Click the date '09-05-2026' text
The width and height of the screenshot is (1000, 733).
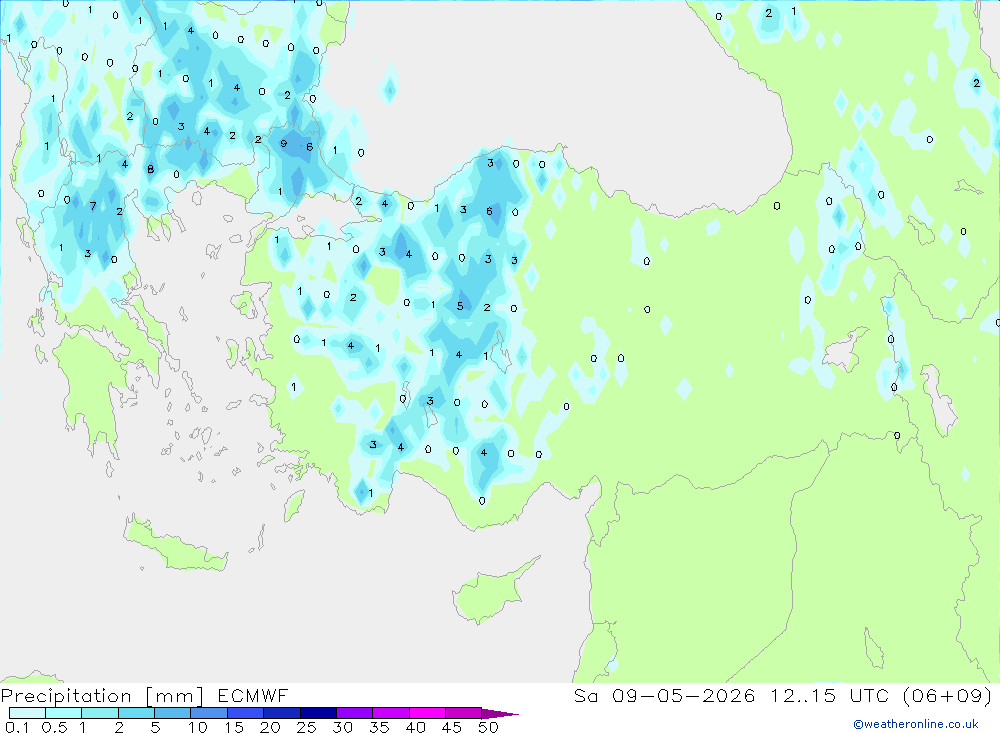pyautogui.click(x=684, y=695)
